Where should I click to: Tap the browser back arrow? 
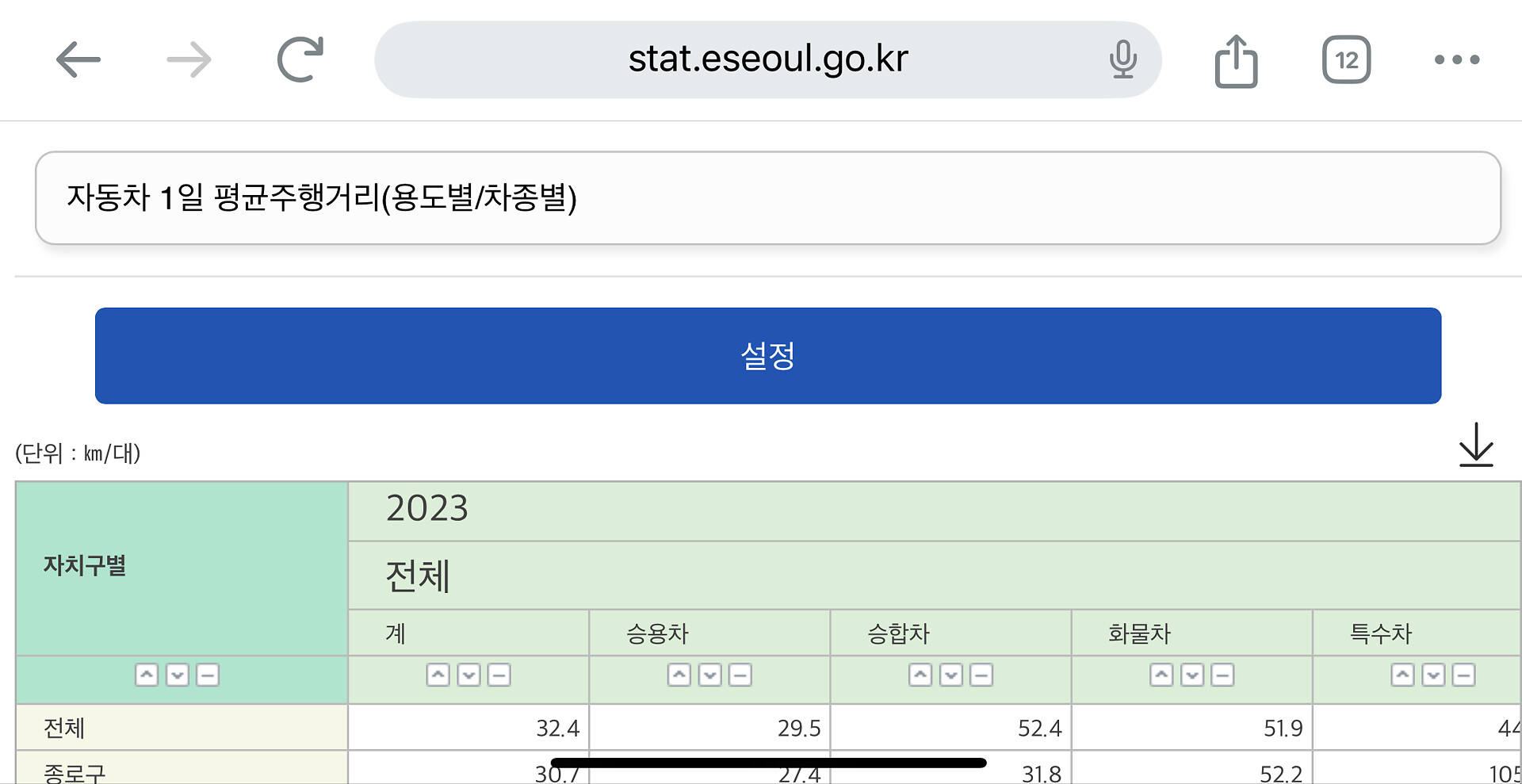[x=78, y=59]
